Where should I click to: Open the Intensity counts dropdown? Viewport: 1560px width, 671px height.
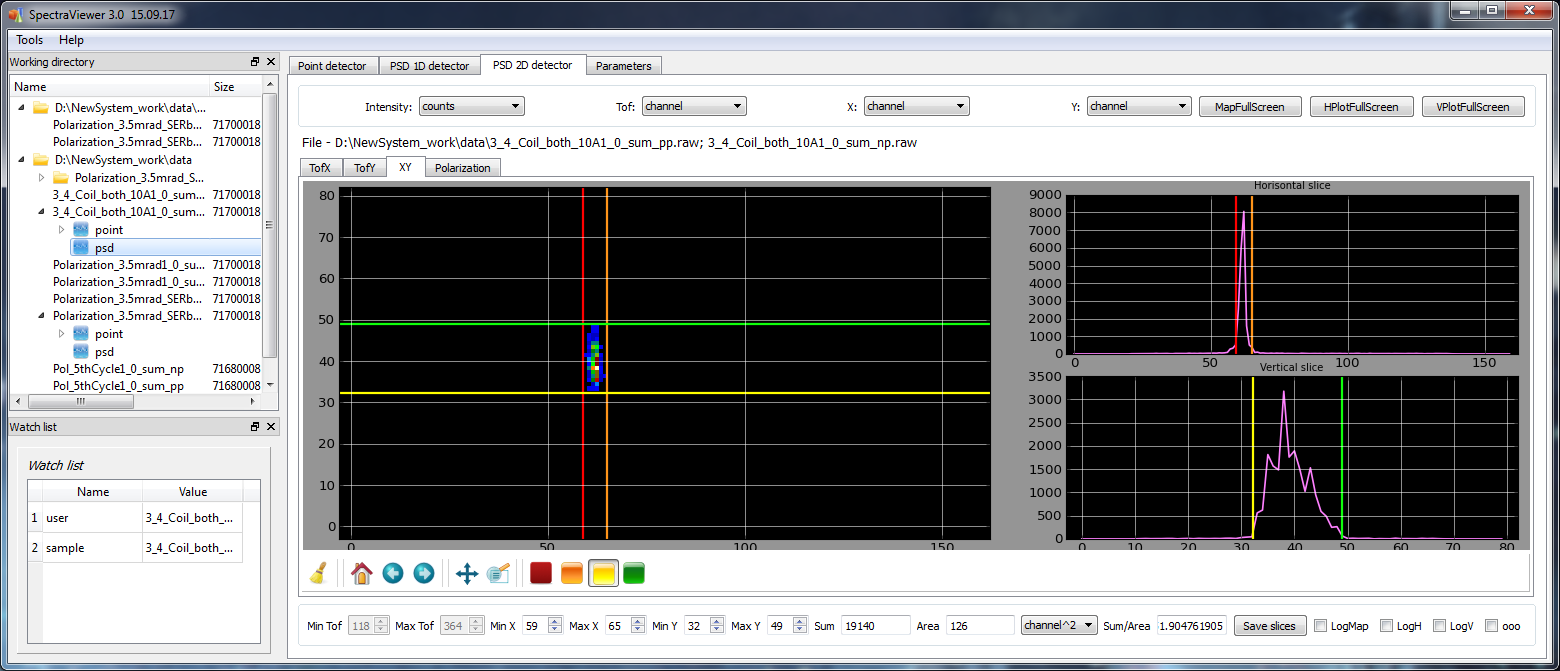coord(471,106)
